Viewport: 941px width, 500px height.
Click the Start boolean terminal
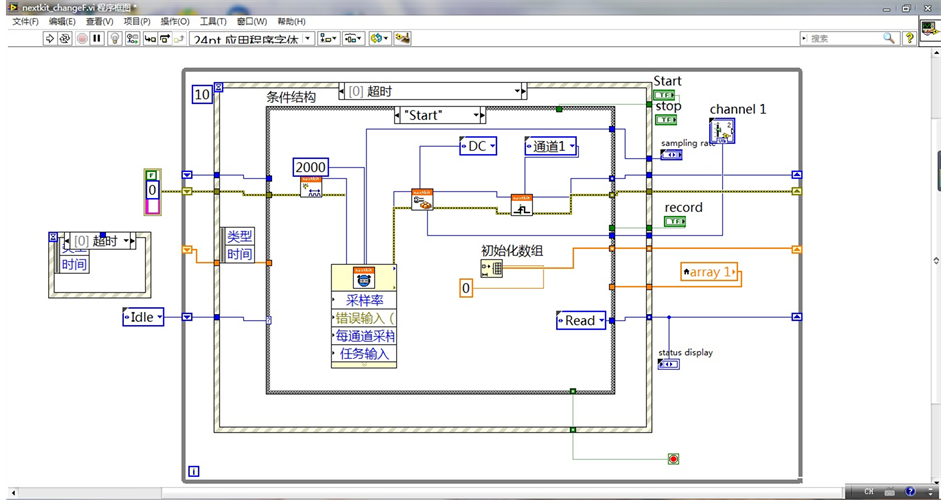(665, 96)
